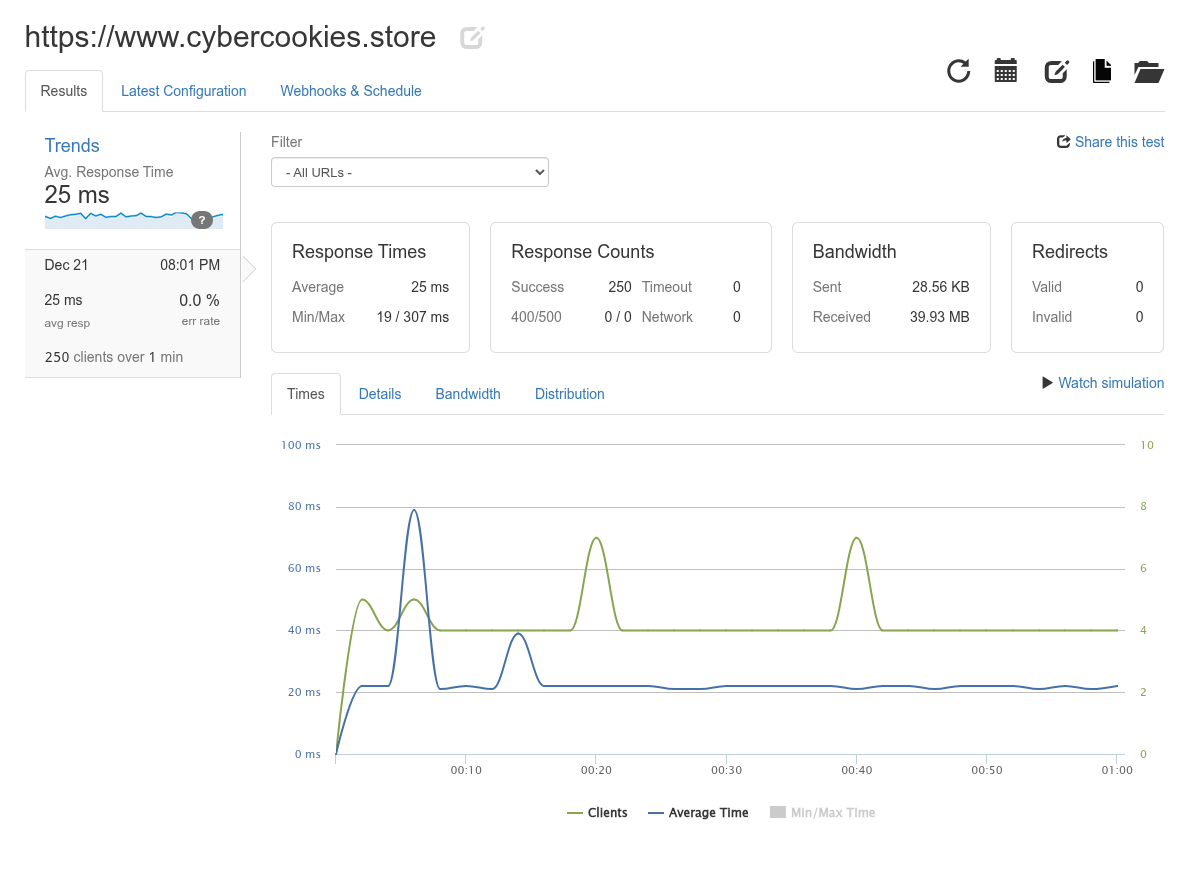This screenshot has width=1199, height=873.
Task: Archive the test using the folder icon
Action: pyautogui.click(x=1148, y=71)
